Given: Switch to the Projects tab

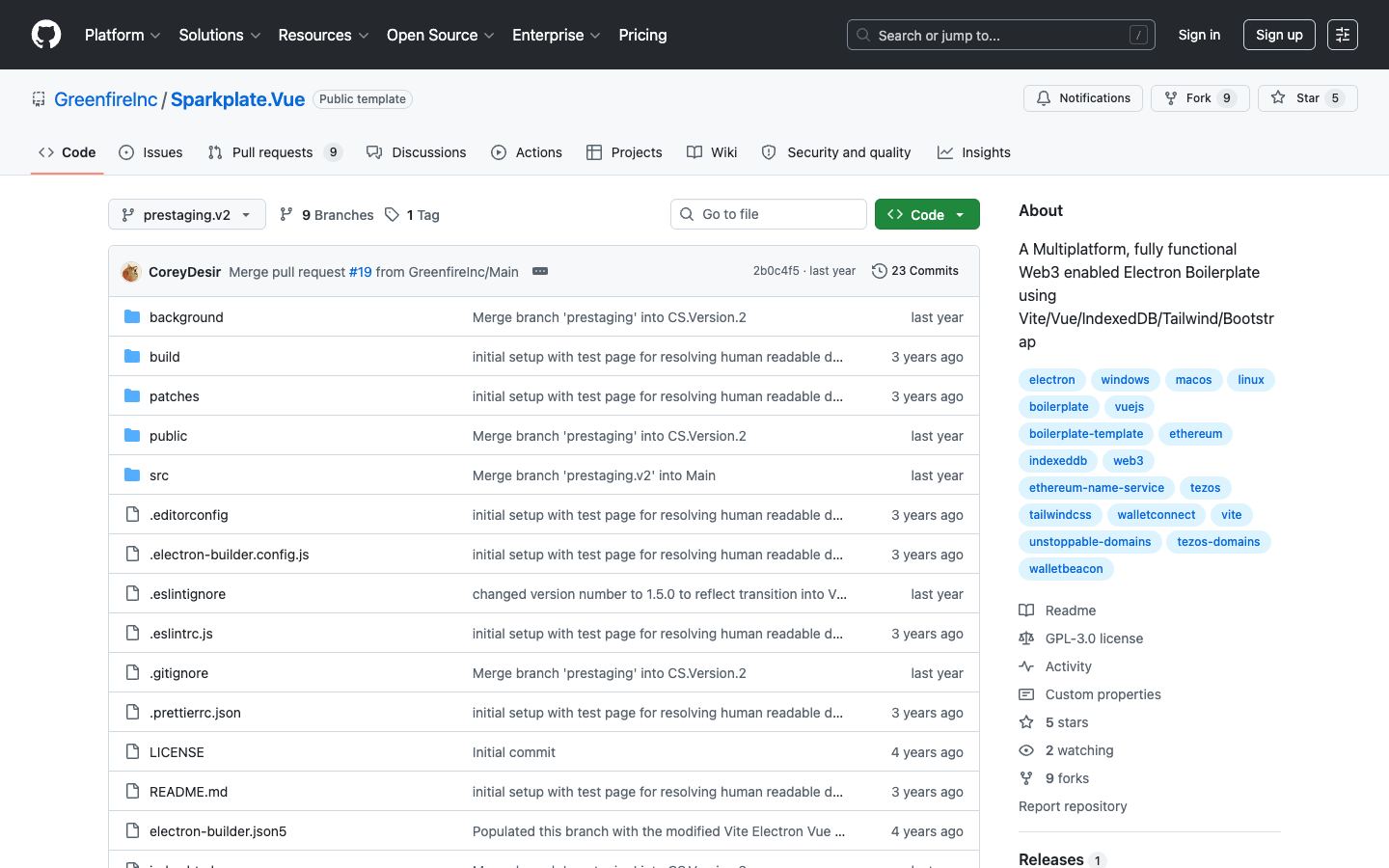Looking at the screenshot, I should pos(624,152).
